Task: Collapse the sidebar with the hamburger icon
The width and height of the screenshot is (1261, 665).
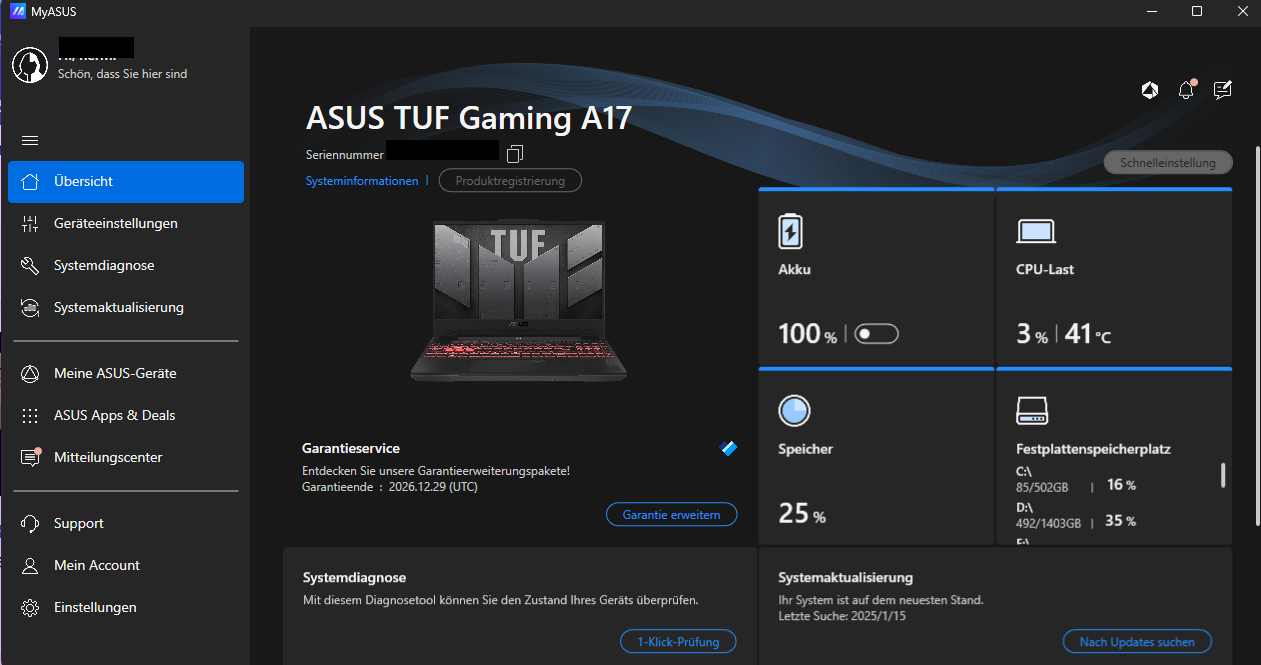Action: pyautogui.click(x=30, y=140)
